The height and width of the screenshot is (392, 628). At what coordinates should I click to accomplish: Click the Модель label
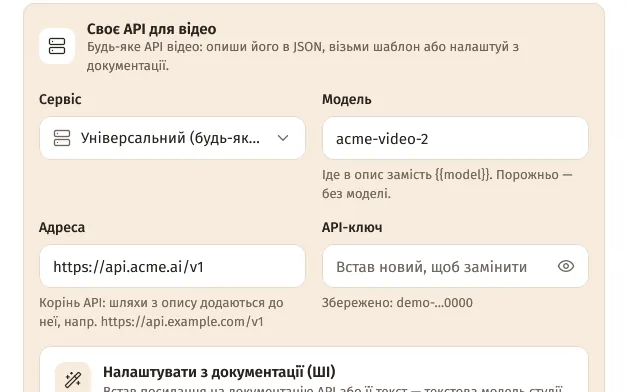click(x=346, y=99)
